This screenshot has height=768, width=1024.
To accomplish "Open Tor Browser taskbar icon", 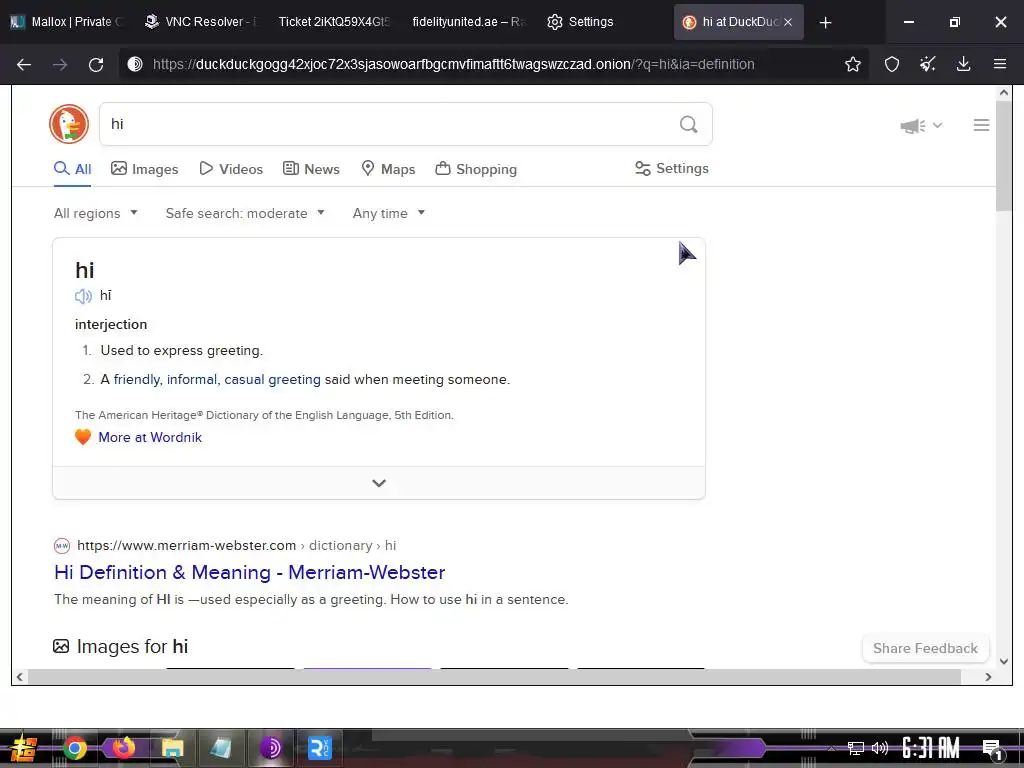I will coord(270,748).
